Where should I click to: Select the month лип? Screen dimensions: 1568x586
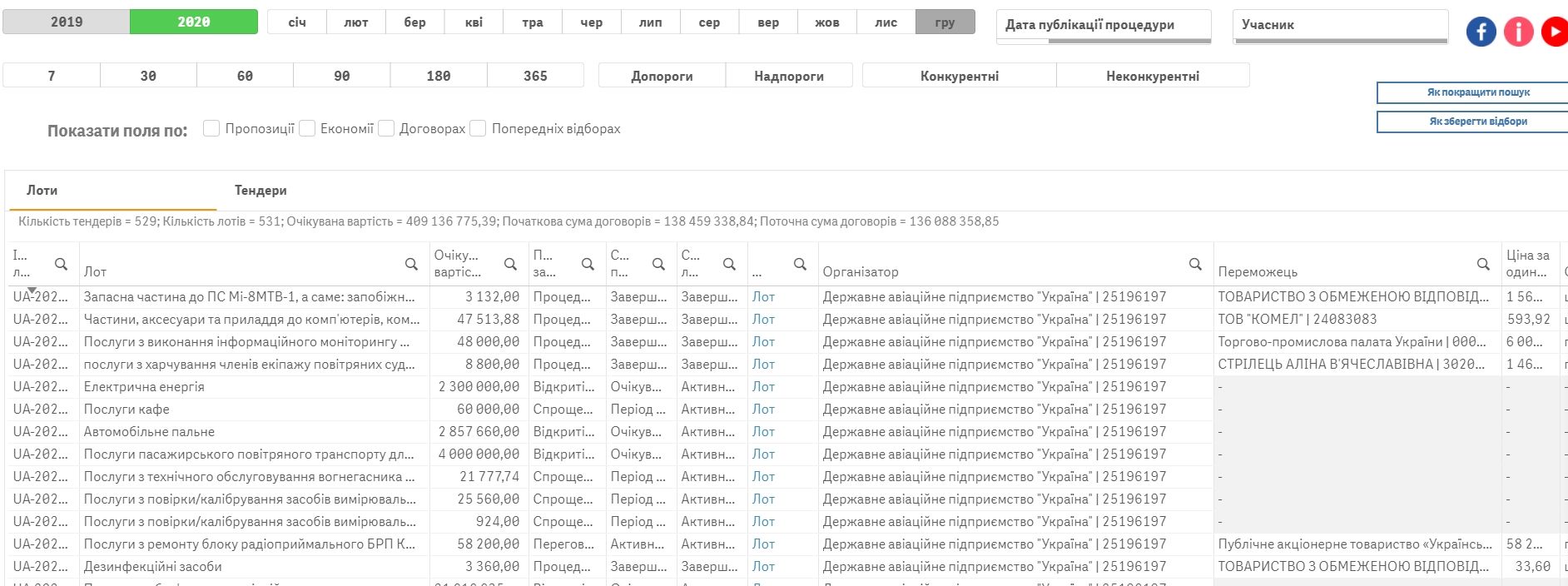click(651, 22)
